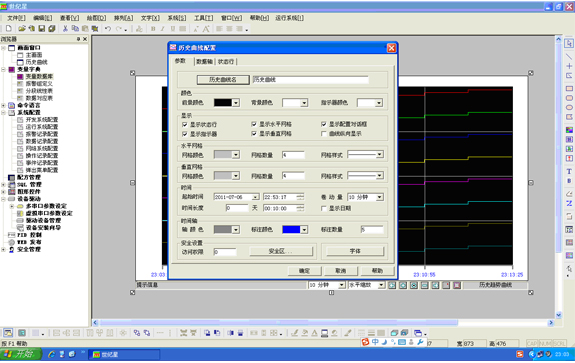Open 标注颜色 blue color swatch

pos(295,230)
